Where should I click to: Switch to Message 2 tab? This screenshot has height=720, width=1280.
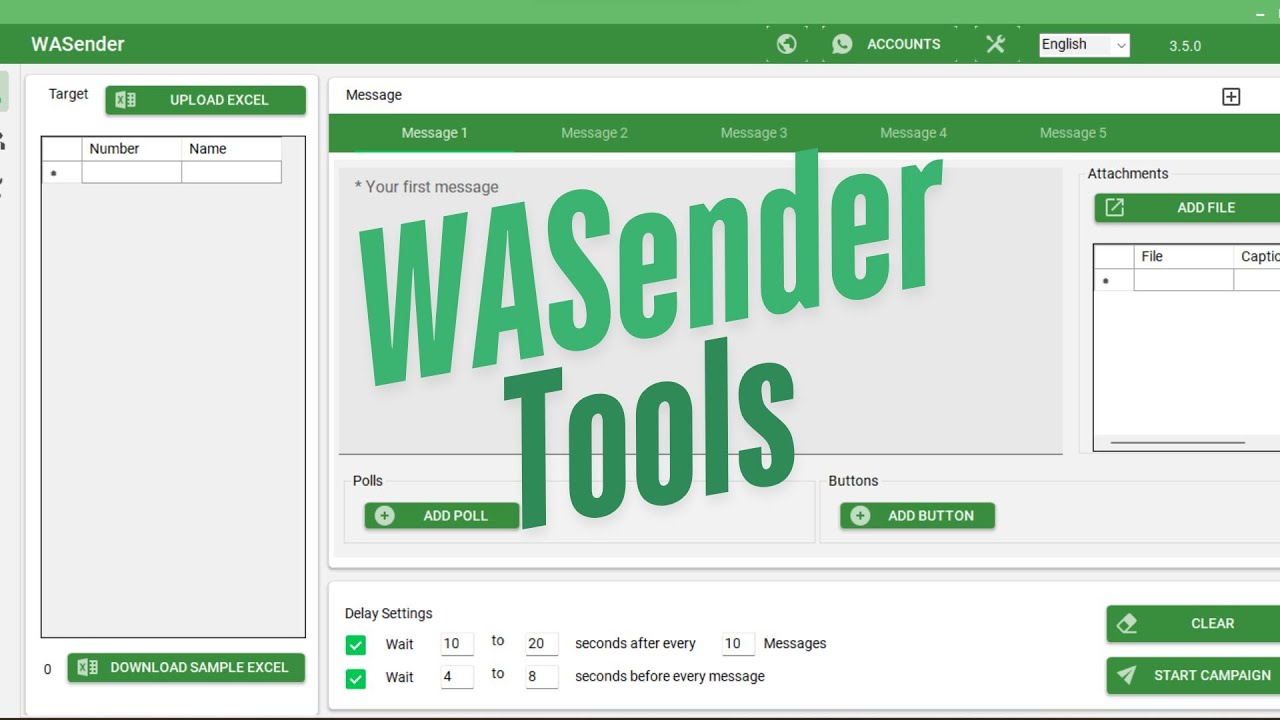pos(594,133)
